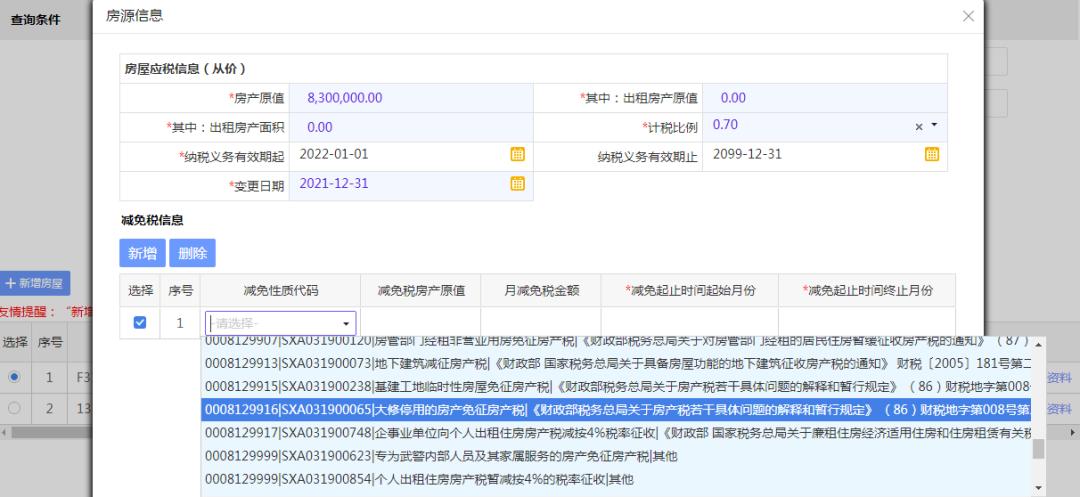
Task: Untick the checkbox in tax reduction row 1
Action: (x=140, y=323)
